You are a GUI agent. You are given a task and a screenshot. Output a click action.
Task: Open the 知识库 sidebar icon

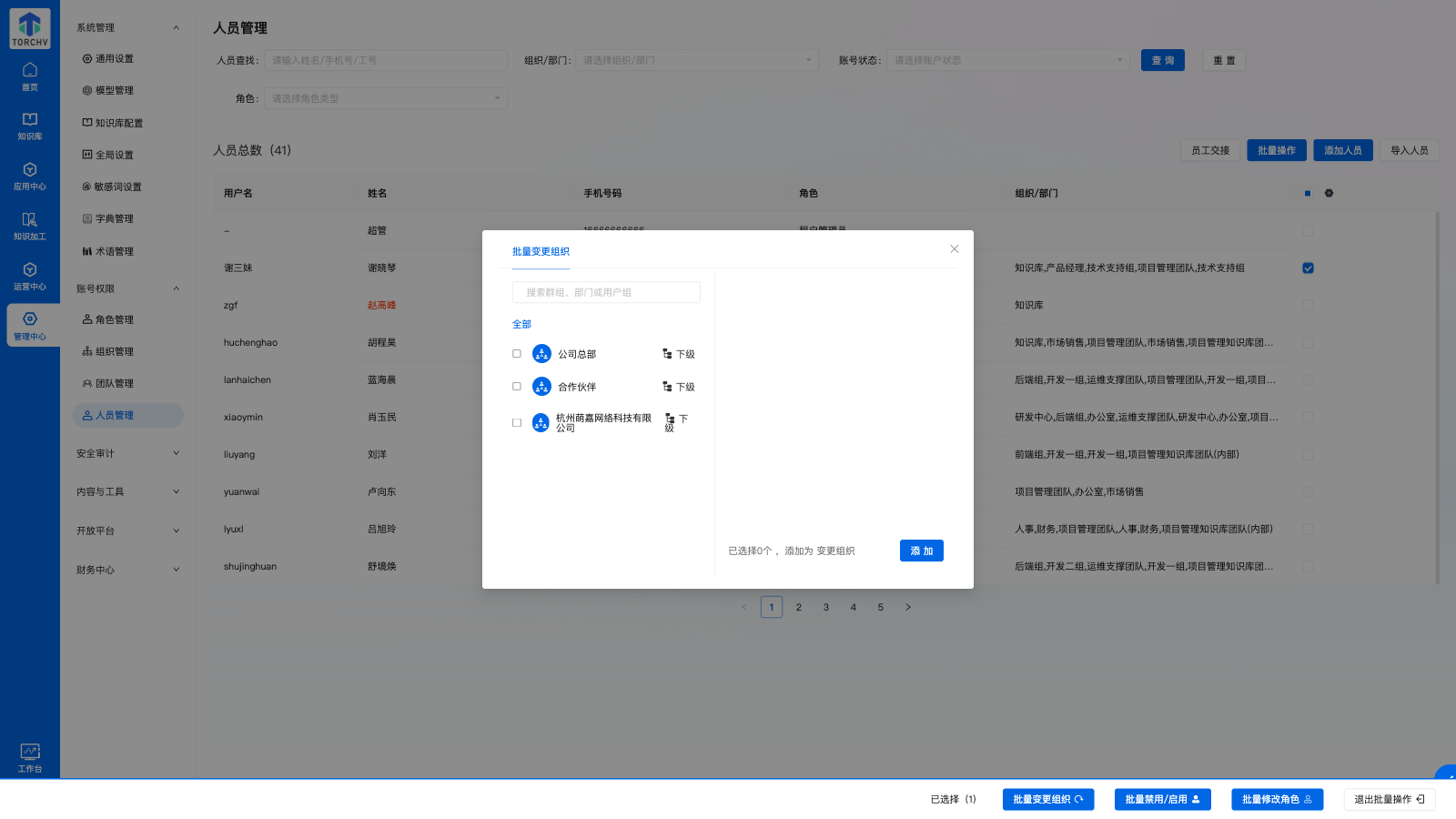pos(30,126)
